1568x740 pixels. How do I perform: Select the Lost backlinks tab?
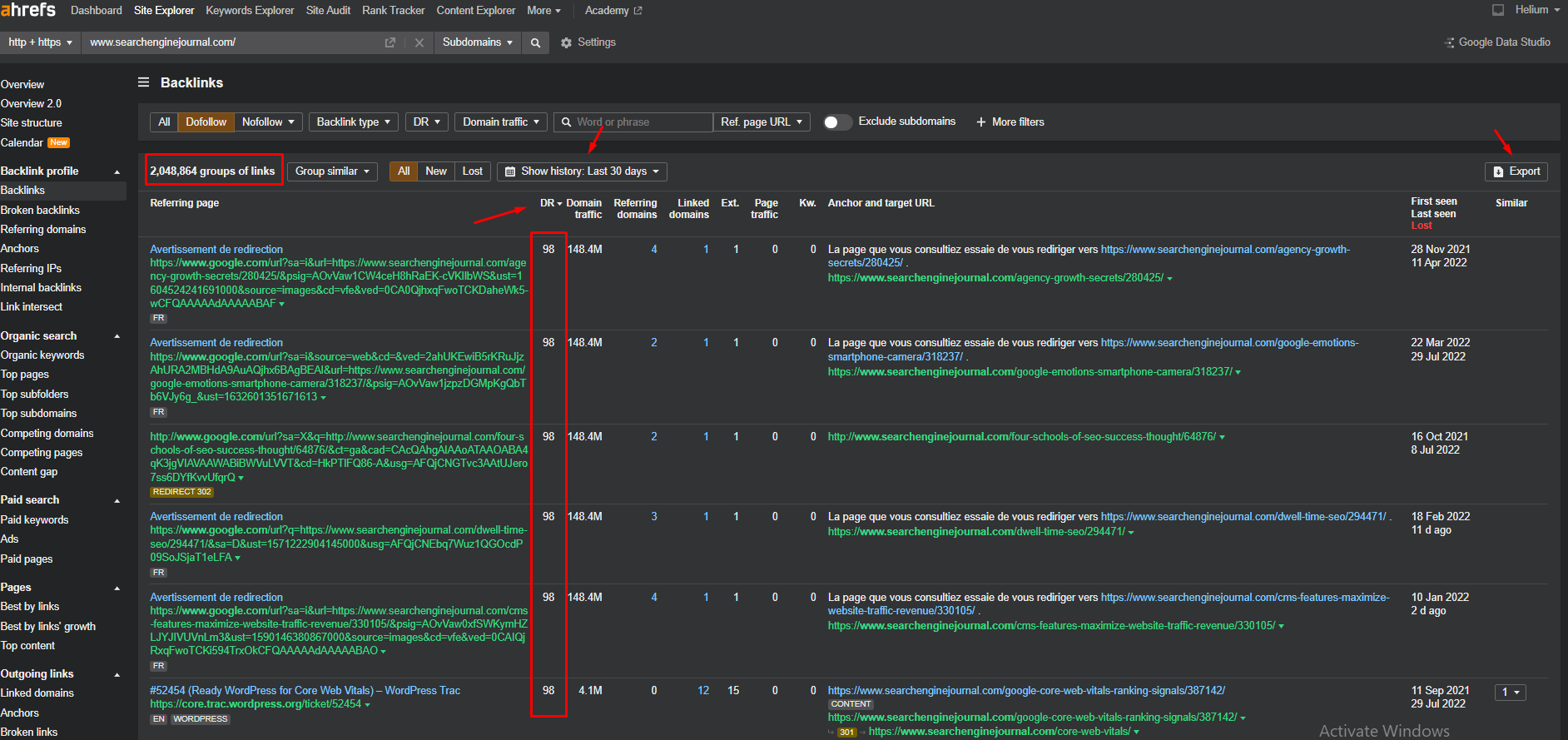coord(473,171)
